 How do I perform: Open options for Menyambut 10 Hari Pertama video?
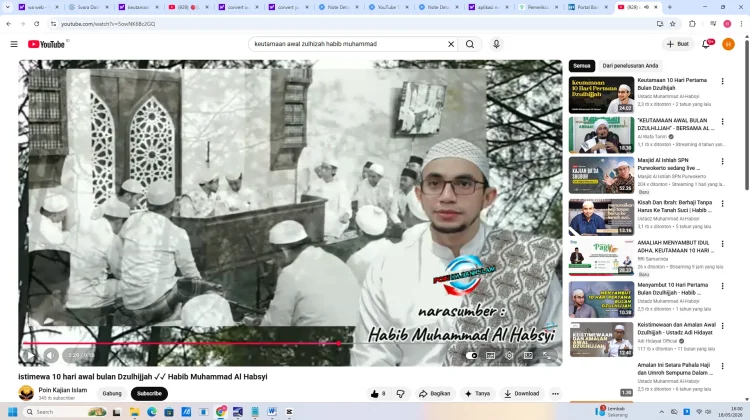(722, 286)
